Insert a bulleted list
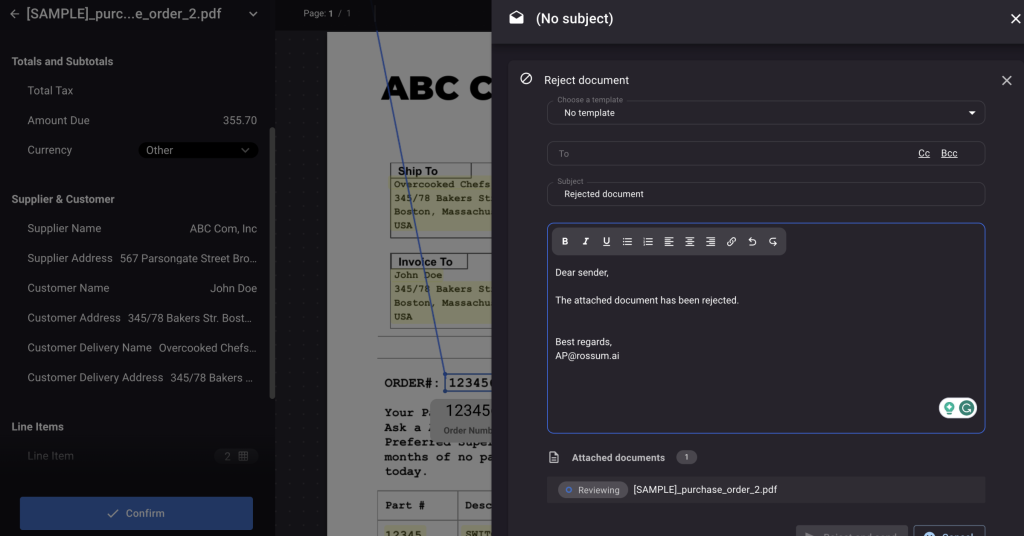Viewport: 1024px width, 536px height. (x=627, y=242)
